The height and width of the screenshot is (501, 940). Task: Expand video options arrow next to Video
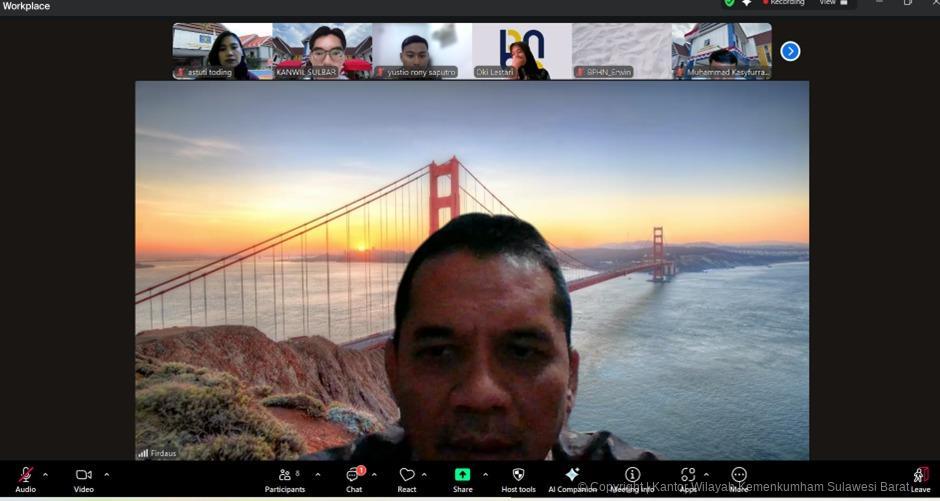pos(107,475)
